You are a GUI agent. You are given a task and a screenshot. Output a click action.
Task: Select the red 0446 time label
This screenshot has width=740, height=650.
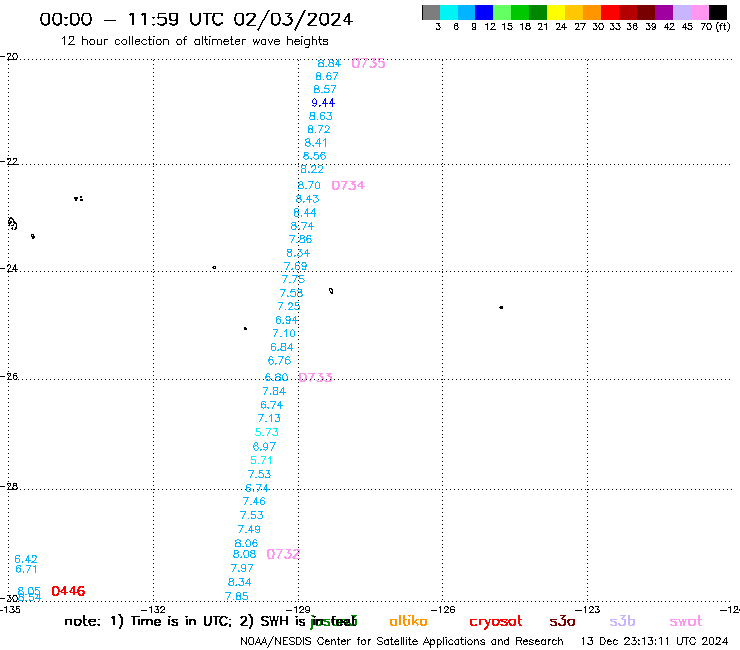pos(68,591)
